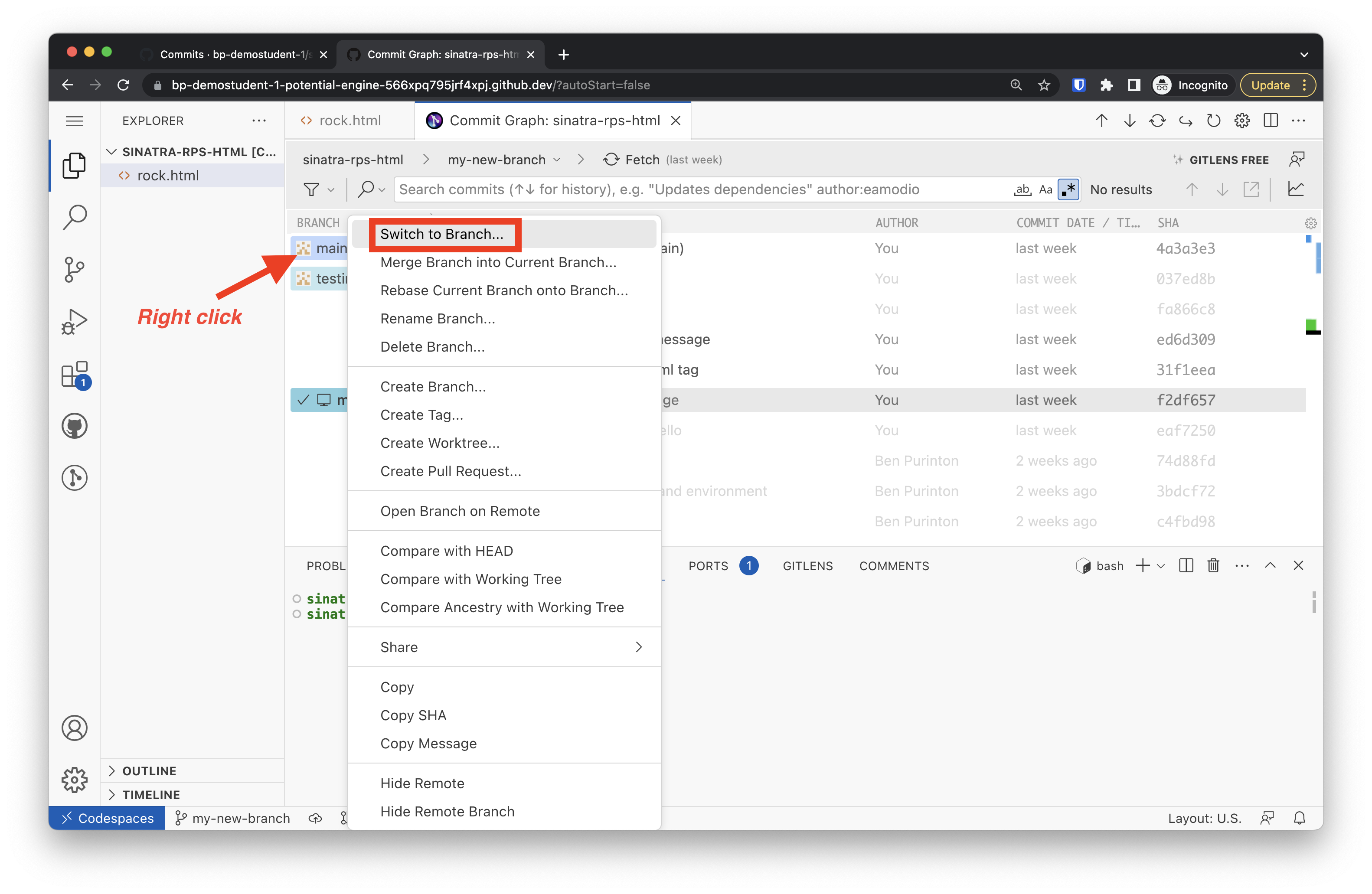Expand the OUTLINE section
This screenshot has height=894, width=1372.
coord(149,770)
